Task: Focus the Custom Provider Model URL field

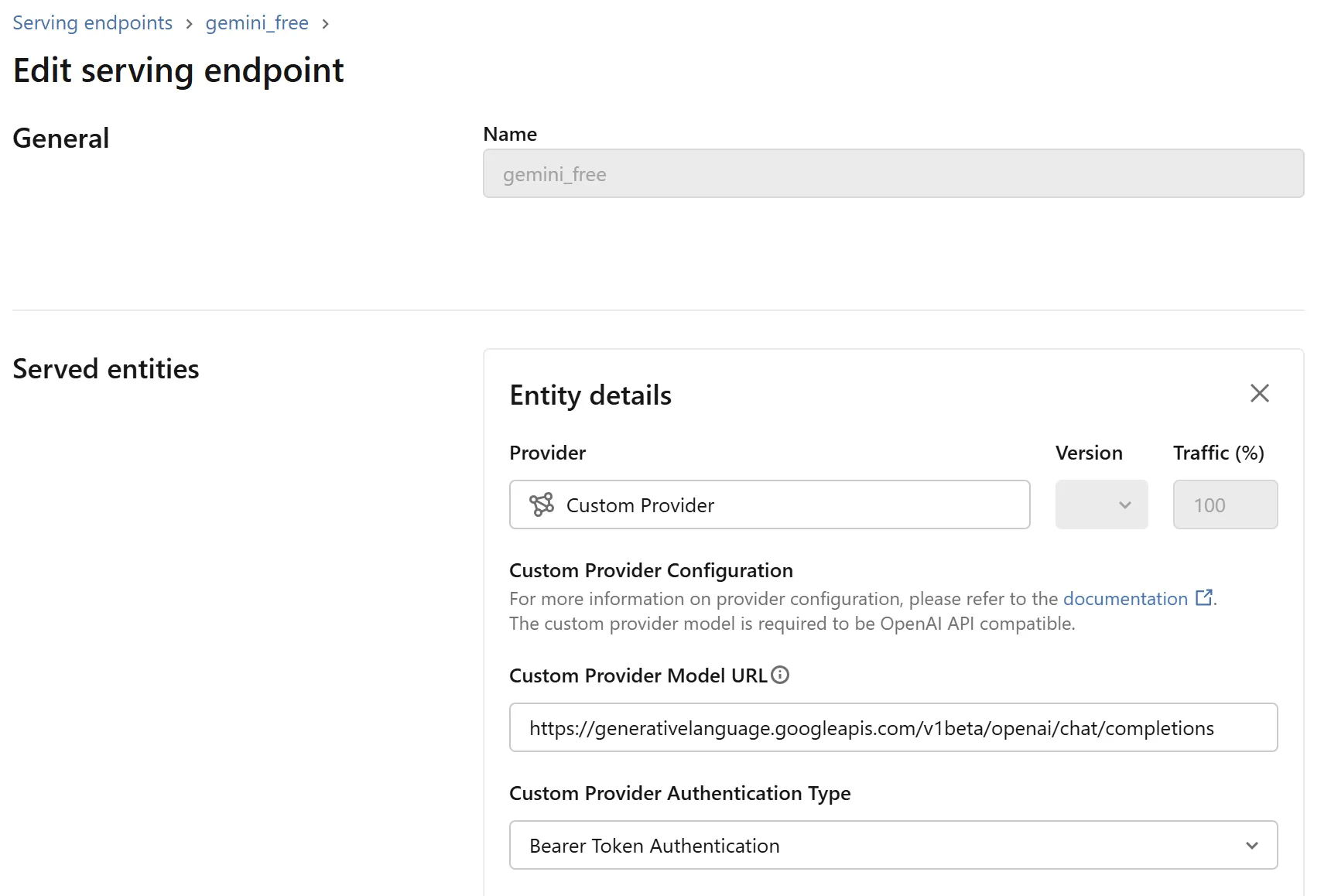Action: 893,727
